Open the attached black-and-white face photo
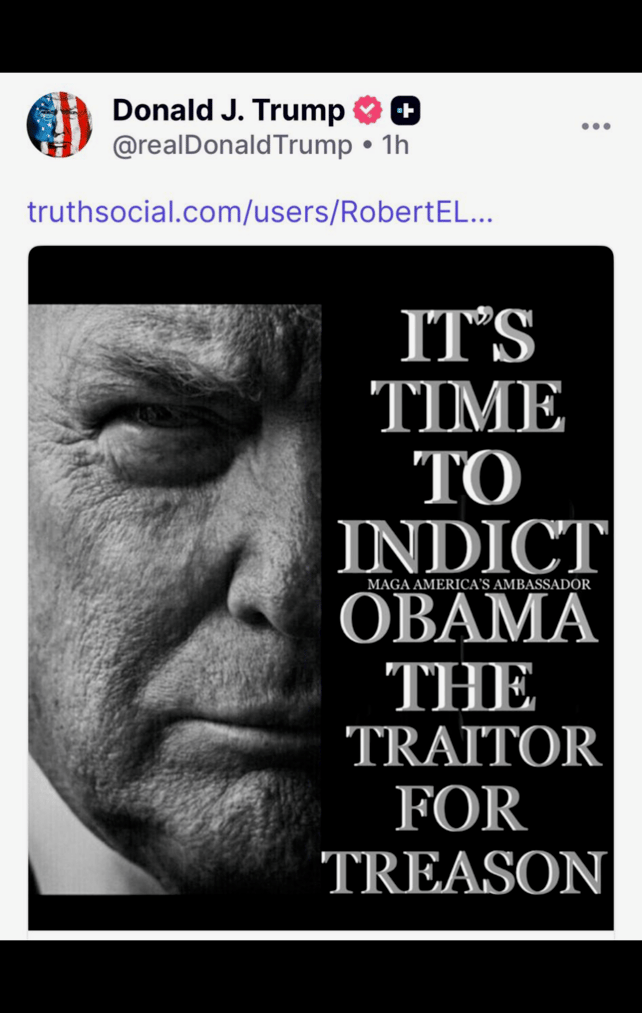Image resolution: width=642 pixels, height=1013 pixels. [175, 600]
